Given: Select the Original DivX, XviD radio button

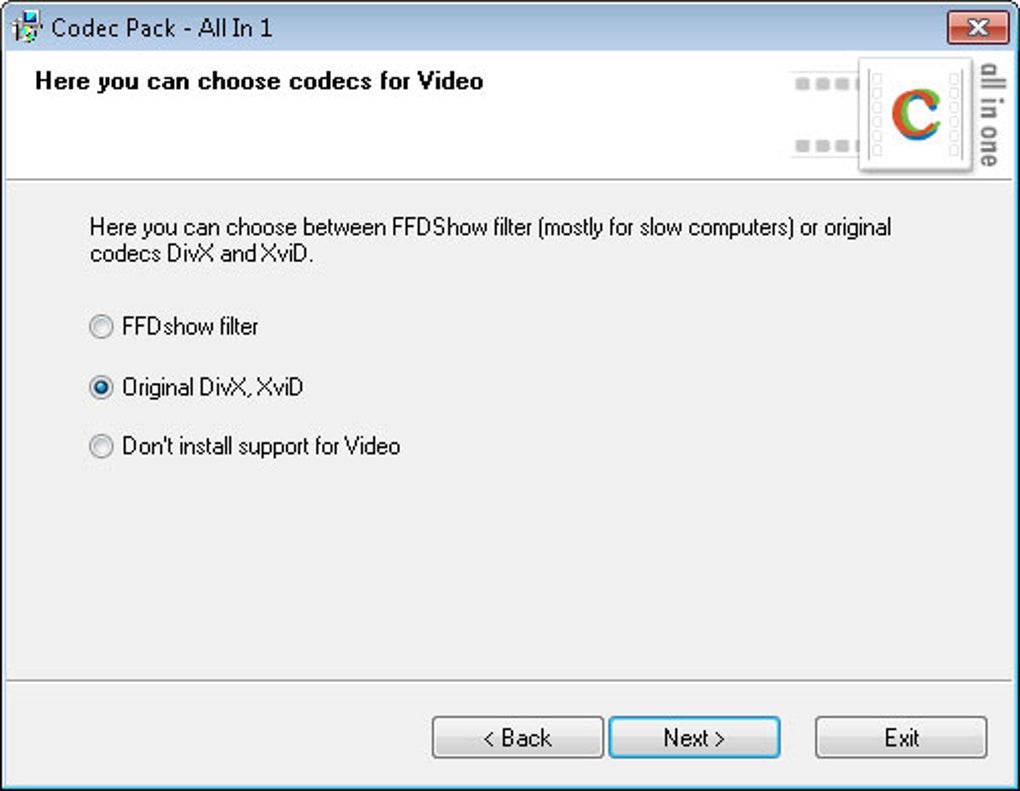Looking at the screenshot, I should [101, 388].
